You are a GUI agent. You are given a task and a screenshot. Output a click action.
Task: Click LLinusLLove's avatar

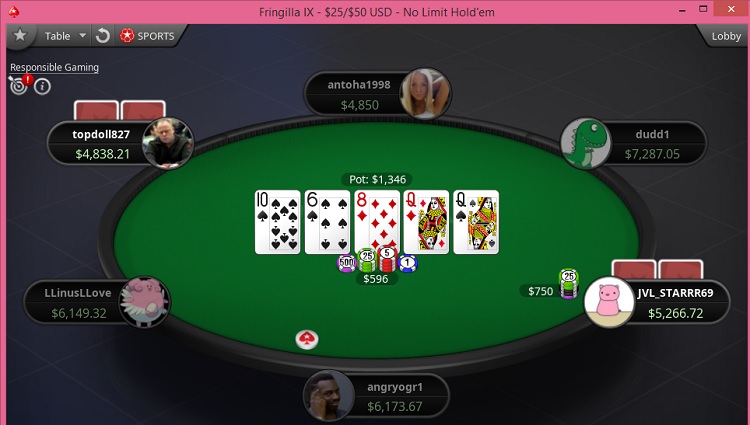click(x=144, y=302)
